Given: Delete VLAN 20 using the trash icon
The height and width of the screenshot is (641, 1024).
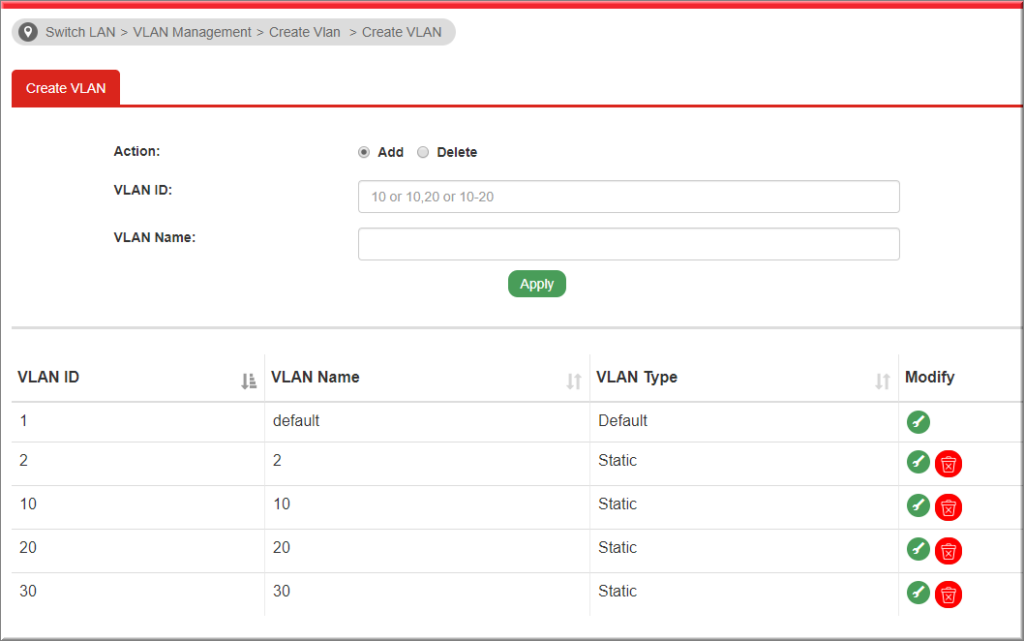Looking at the screenshot, I should pyautogui.click(x=948, y=551).
